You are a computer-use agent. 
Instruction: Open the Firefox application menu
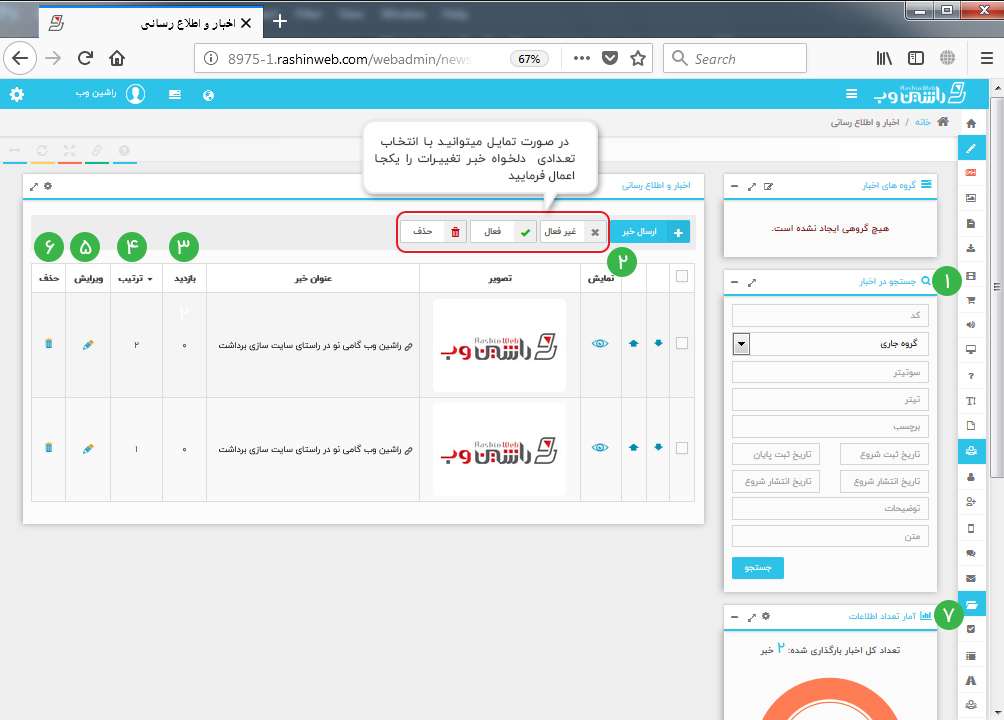pos(987,58)
